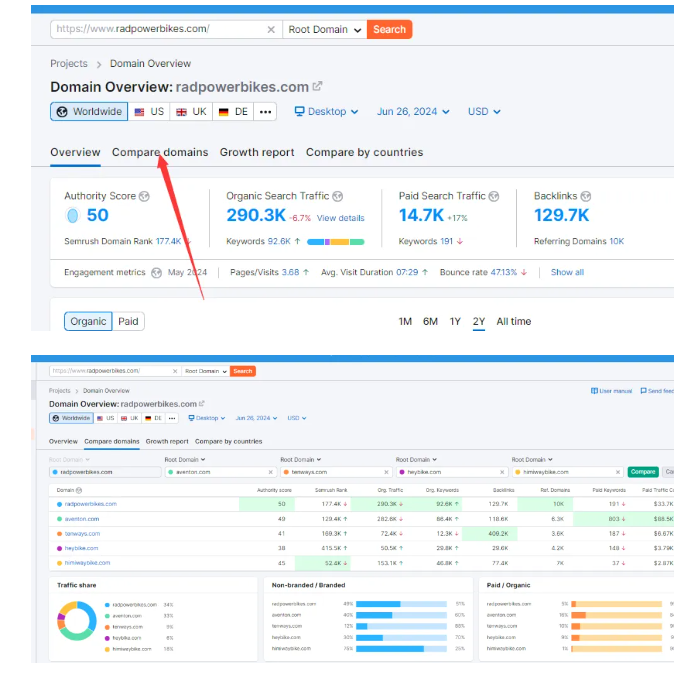Set chart range to 1Y
Viewport: 692px width, 674px height.
tap(455, 321)
